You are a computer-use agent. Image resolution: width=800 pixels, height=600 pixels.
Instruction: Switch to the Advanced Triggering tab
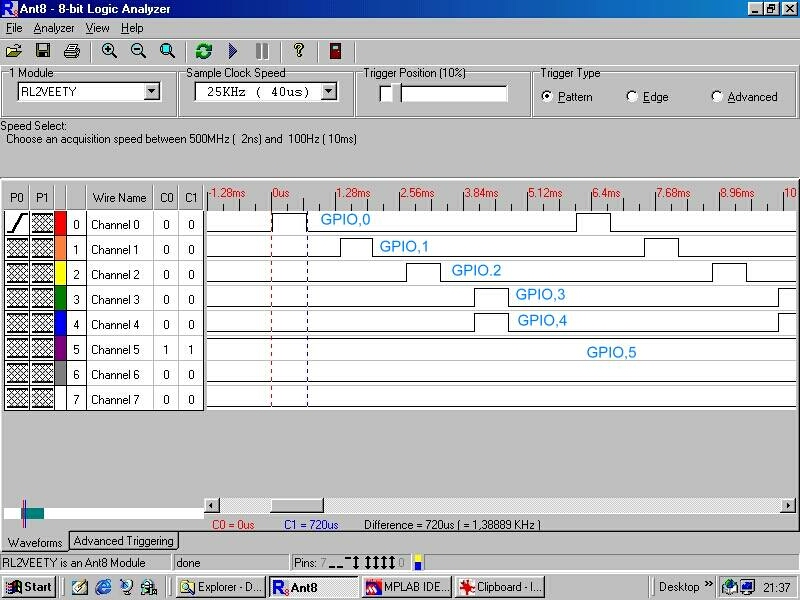click(x=123, y=541)
